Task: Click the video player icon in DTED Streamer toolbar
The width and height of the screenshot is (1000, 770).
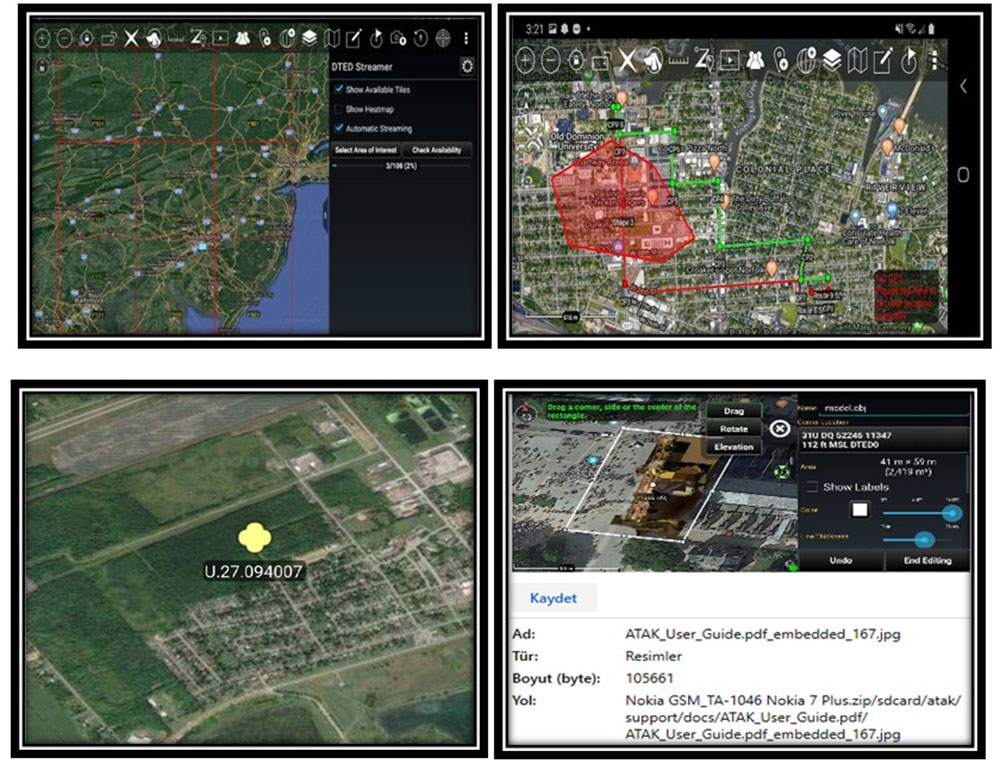Action: click(220, 38)
